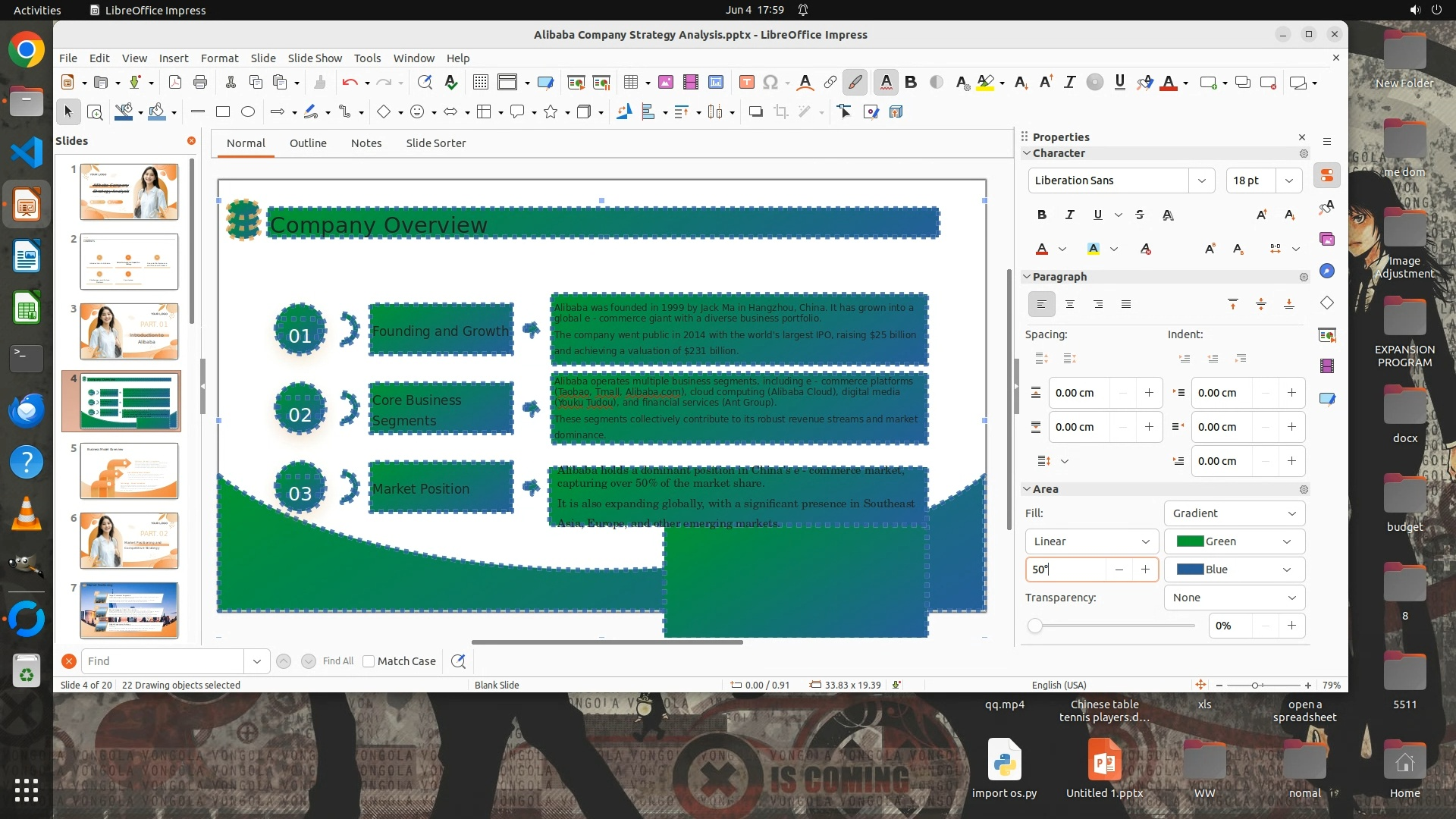Click the Strikethrough icon in Character panel
1456x819 pixels.
pyautogui.click(x=1140, y=215)
